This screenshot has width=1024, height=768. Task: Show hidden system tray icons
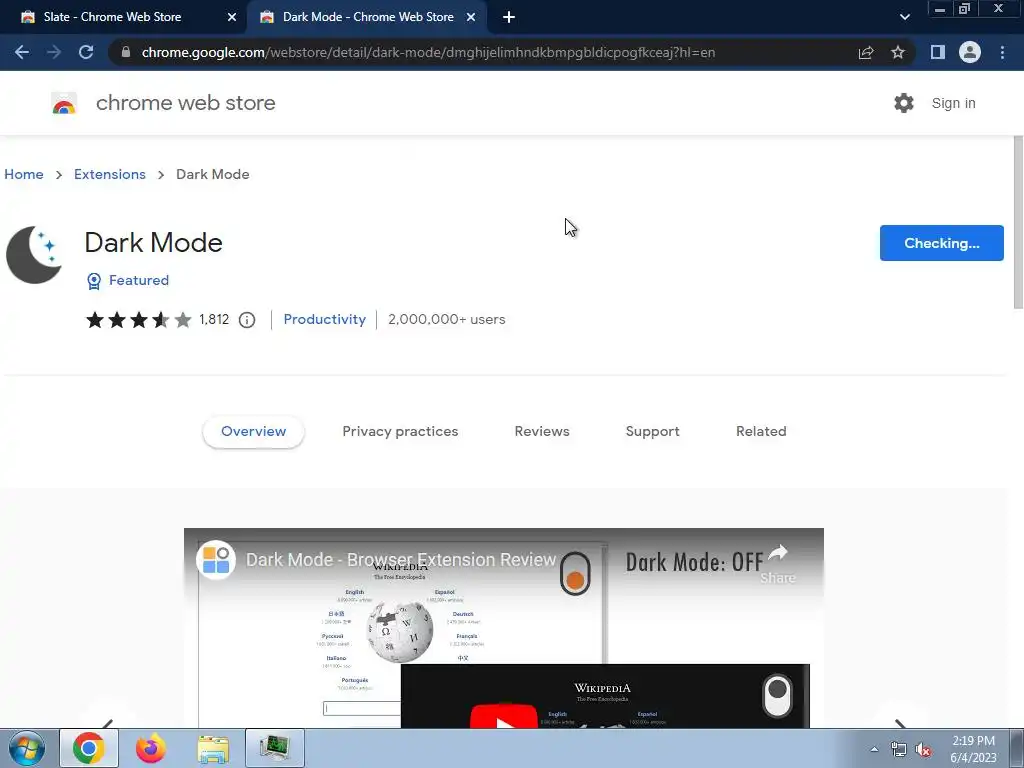coord(874,749)
